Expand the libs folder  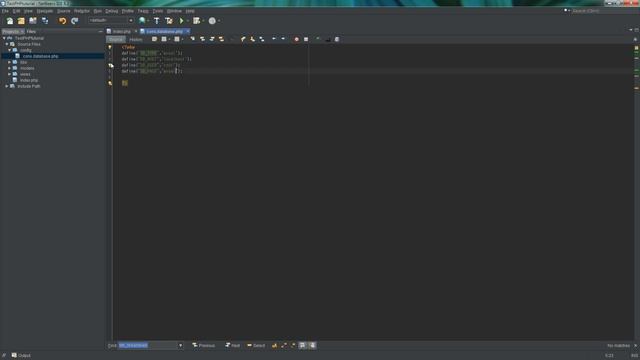point(9,62)
